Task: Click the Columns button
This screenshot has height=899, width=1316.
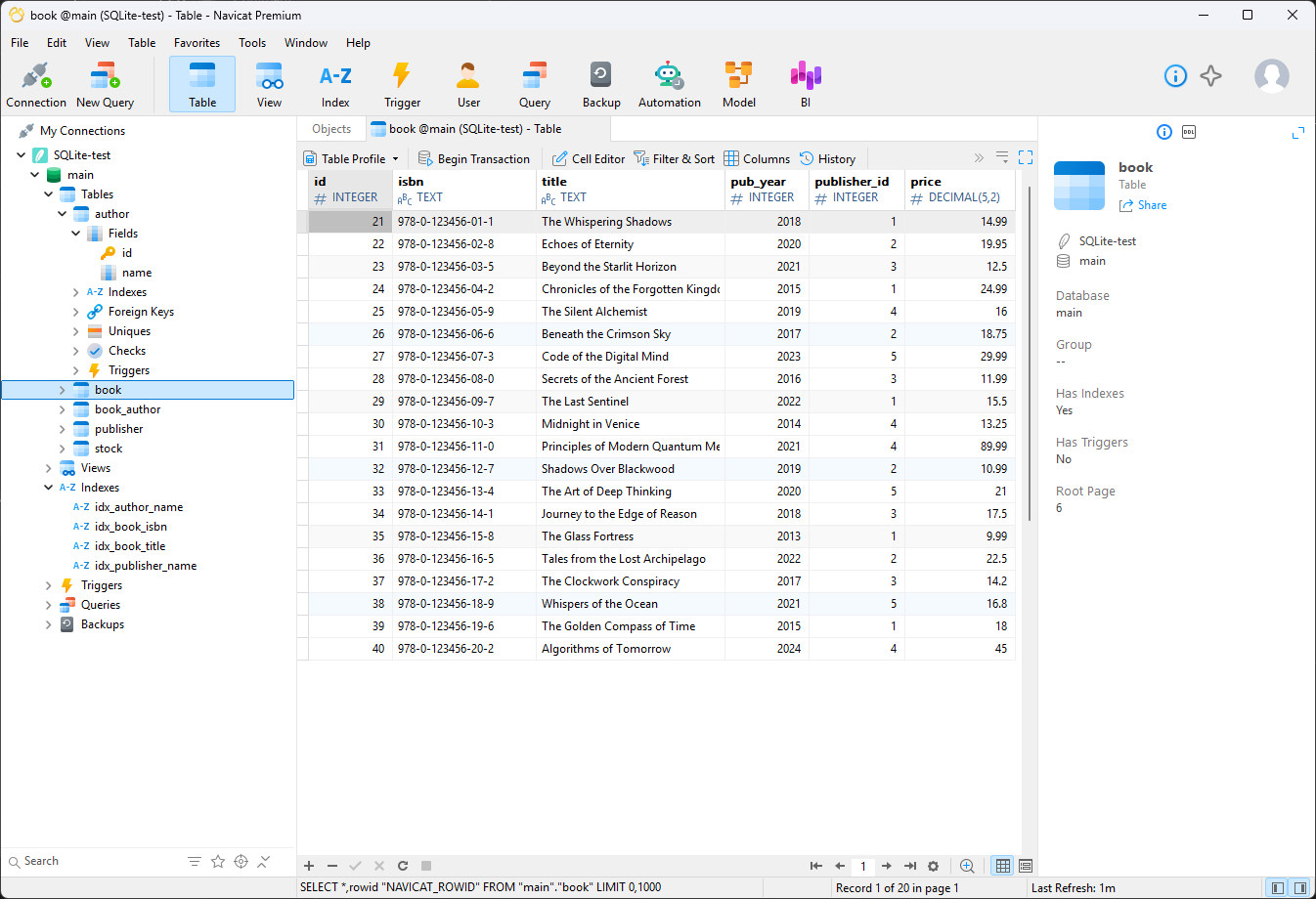Action: [757, 158]
